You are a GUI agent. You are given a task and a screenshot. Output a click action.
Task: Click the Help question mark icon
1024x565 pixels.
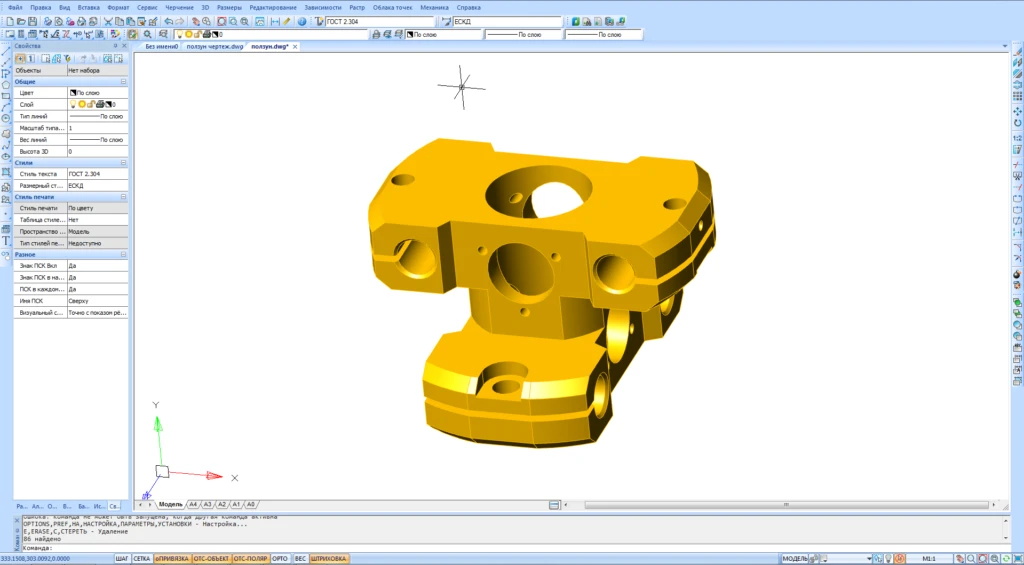[x=301, y=21]
